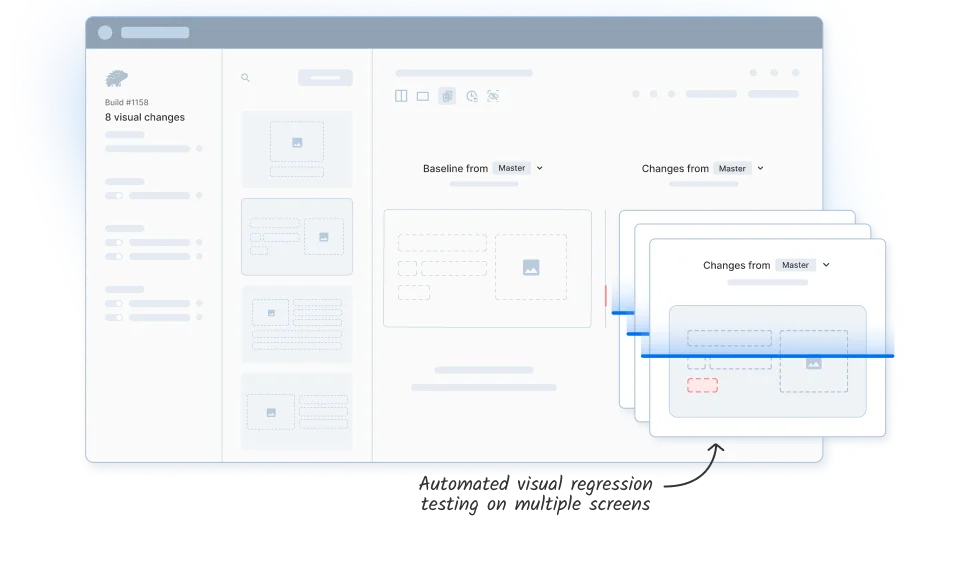980x561 pixels.
Task: Select the highlighted overlay comparison icon
Action: point(447,96)
